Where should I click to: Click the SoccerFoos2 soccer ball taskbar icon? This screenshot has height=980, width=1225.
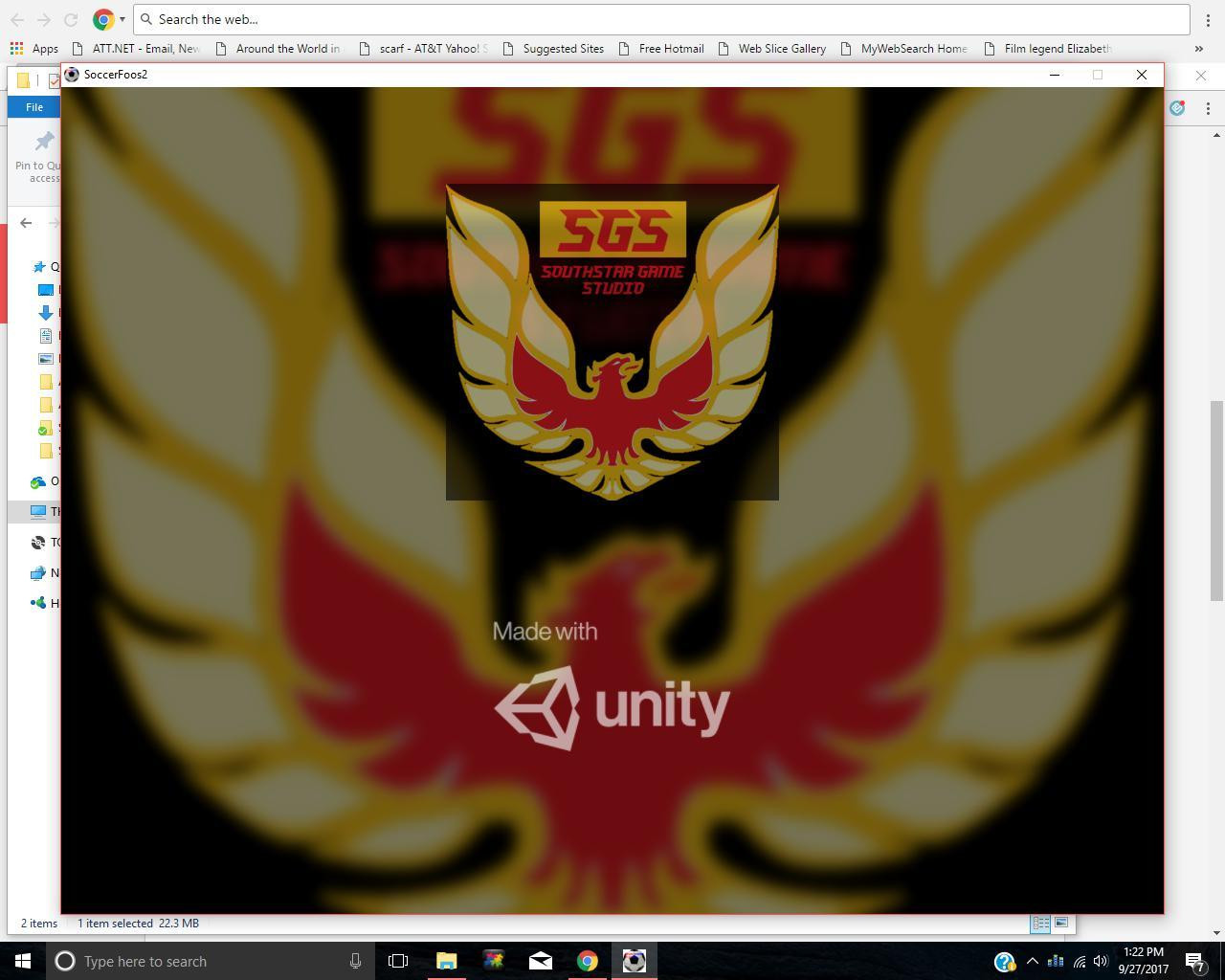point(635,961)
